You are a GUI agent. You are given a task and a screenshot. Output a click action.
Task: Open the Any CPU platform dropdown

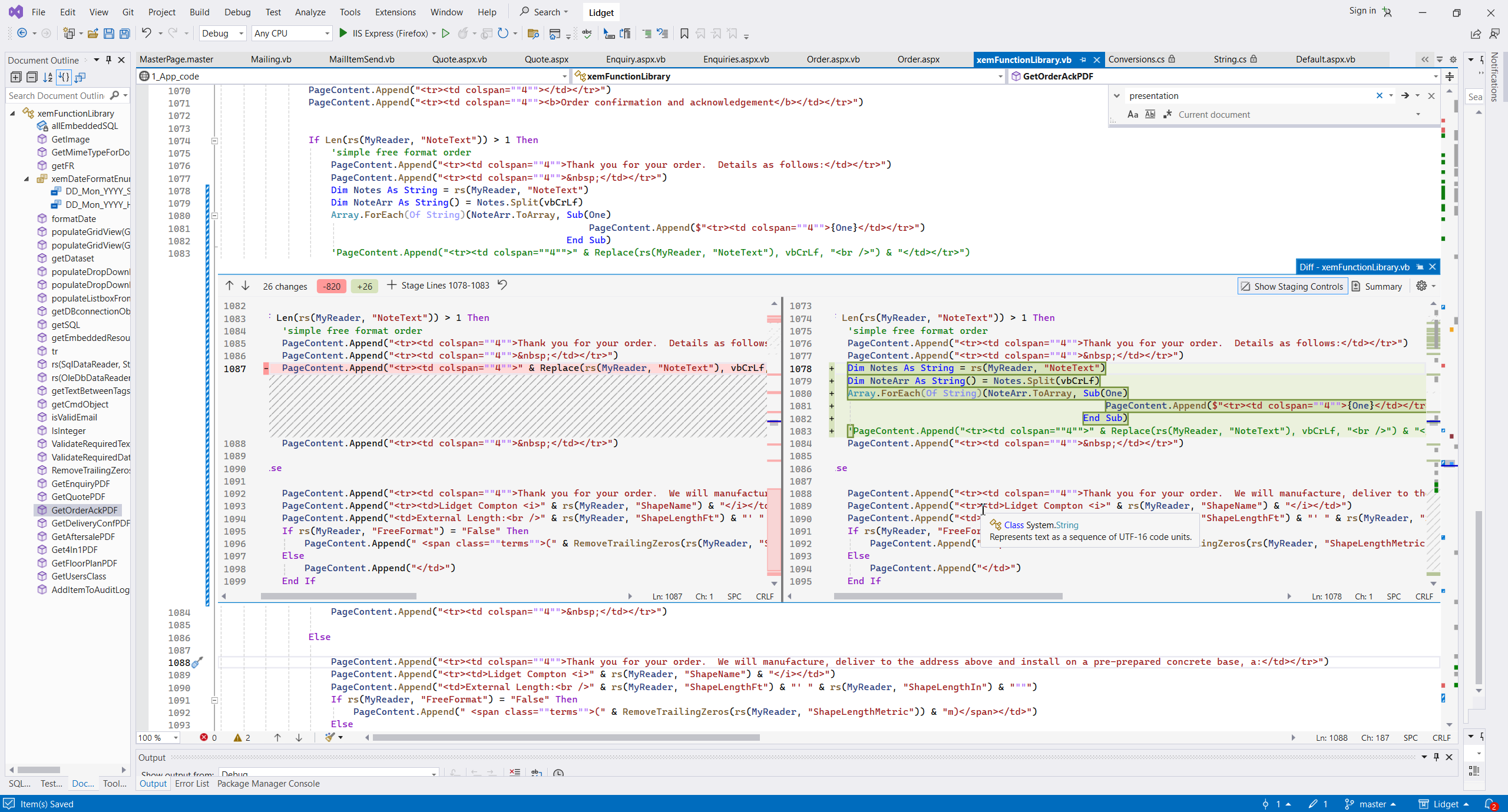tap(292, 34)
